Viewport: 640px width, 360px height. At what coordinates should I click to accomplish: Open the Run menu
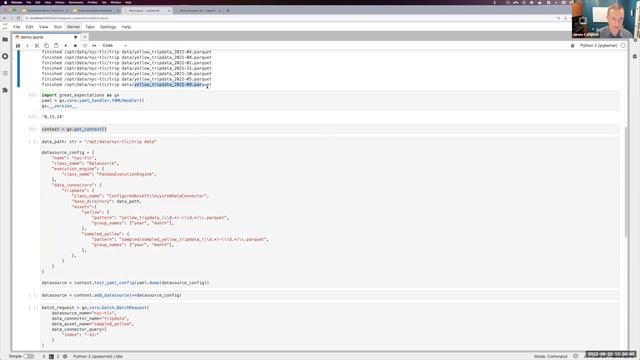(58, 27)
